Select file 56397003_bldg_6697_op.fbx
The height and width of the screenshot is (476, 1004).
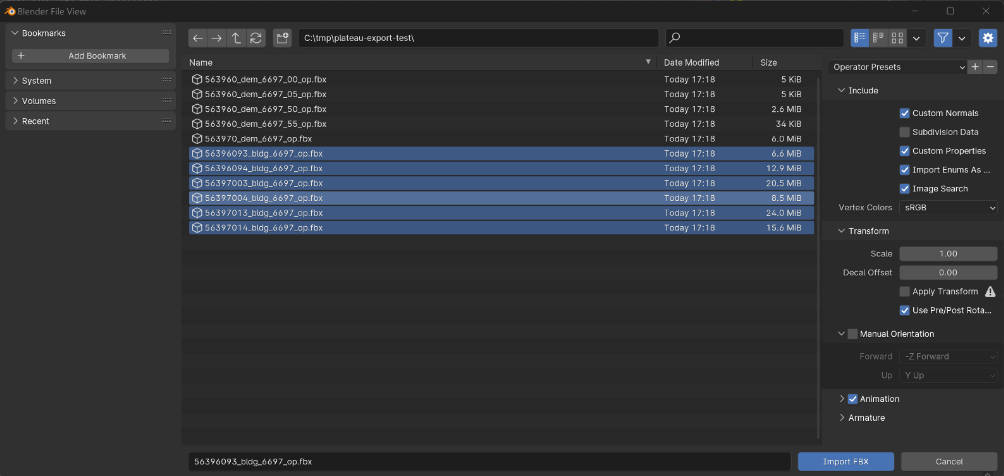[501, 183]
